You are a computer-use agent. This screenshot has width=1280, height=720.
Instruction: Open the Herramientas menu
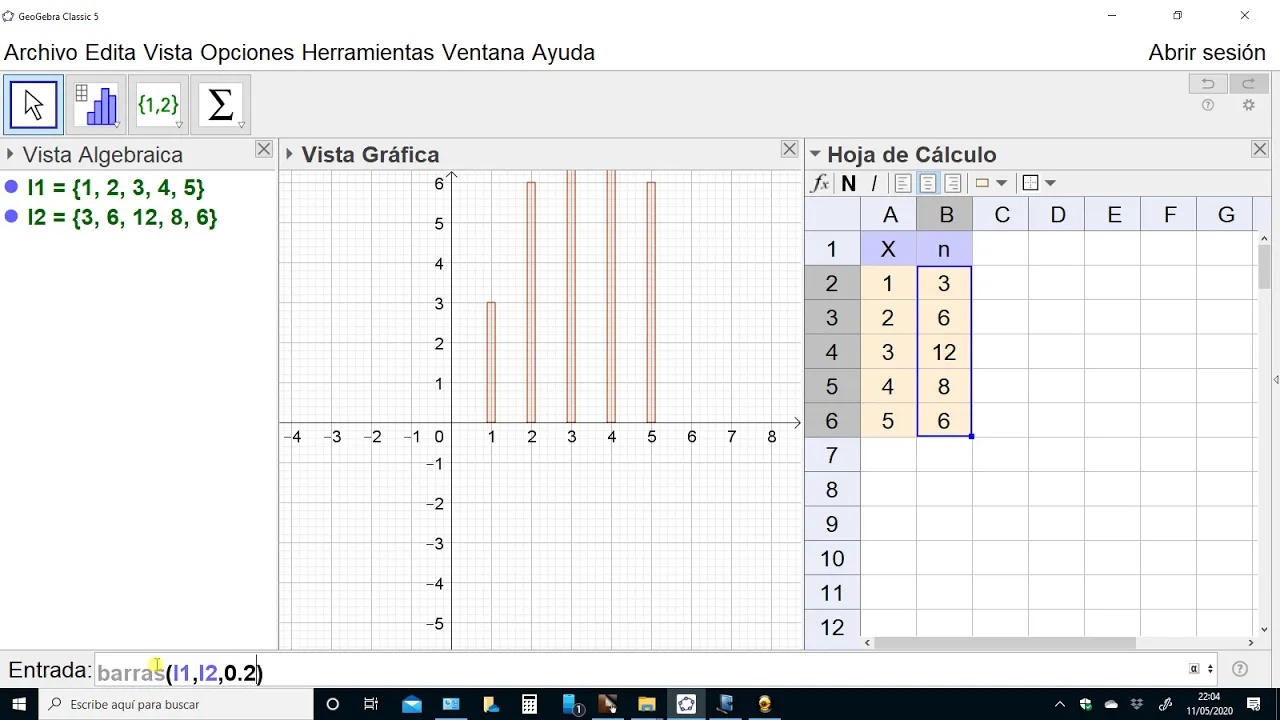(368, 53)
